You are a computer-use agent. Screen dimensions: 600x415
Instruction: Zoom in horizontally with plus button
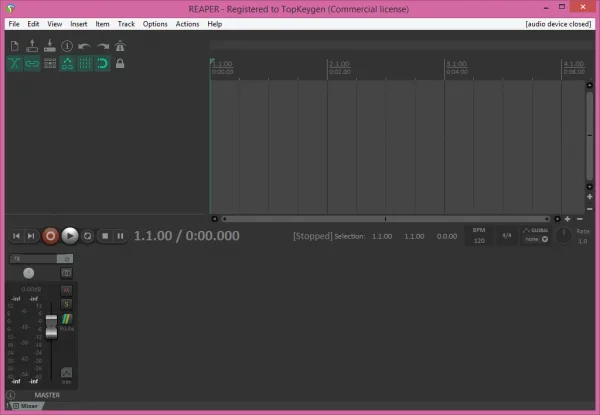[x=567, y=219]
